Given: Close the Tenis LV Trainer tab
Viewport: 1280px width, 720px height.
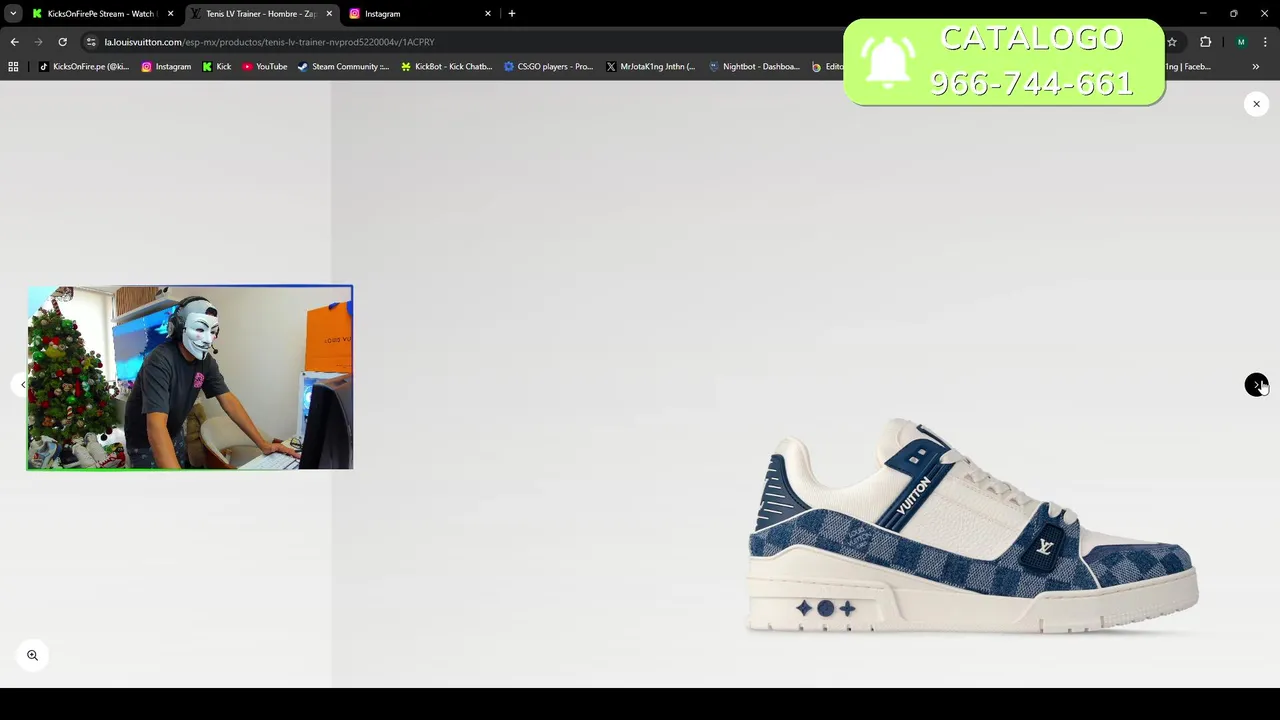Looking at the screenshot, I should tap(329, 14).
